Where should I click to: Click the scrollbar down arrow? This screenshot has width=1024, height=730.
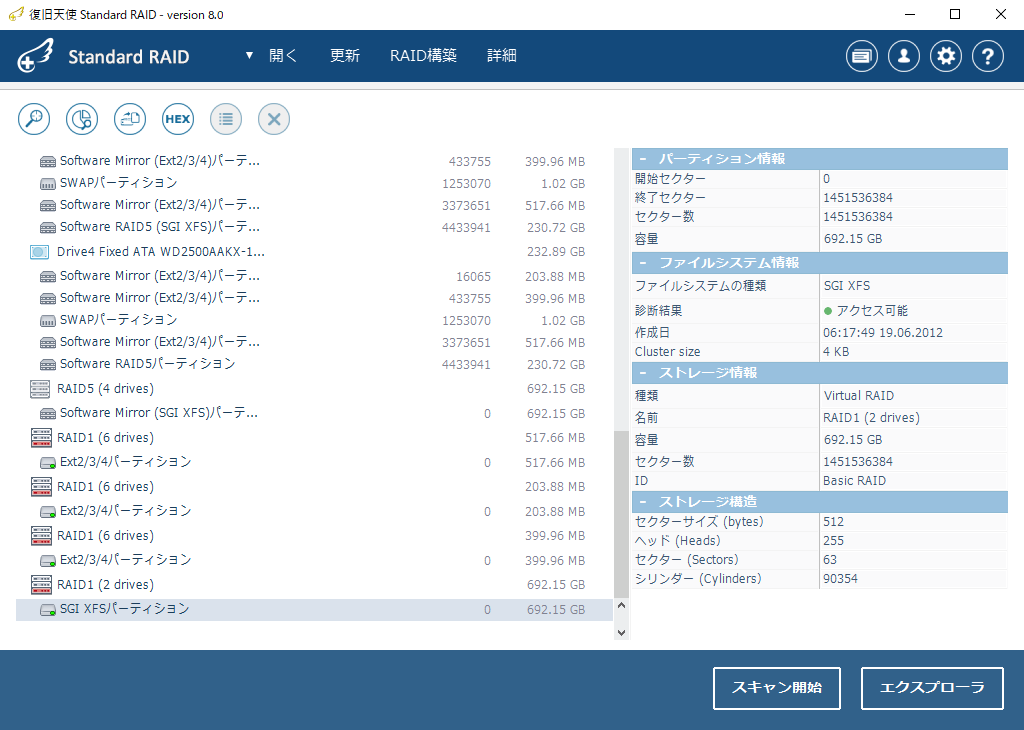pos(622,632)
